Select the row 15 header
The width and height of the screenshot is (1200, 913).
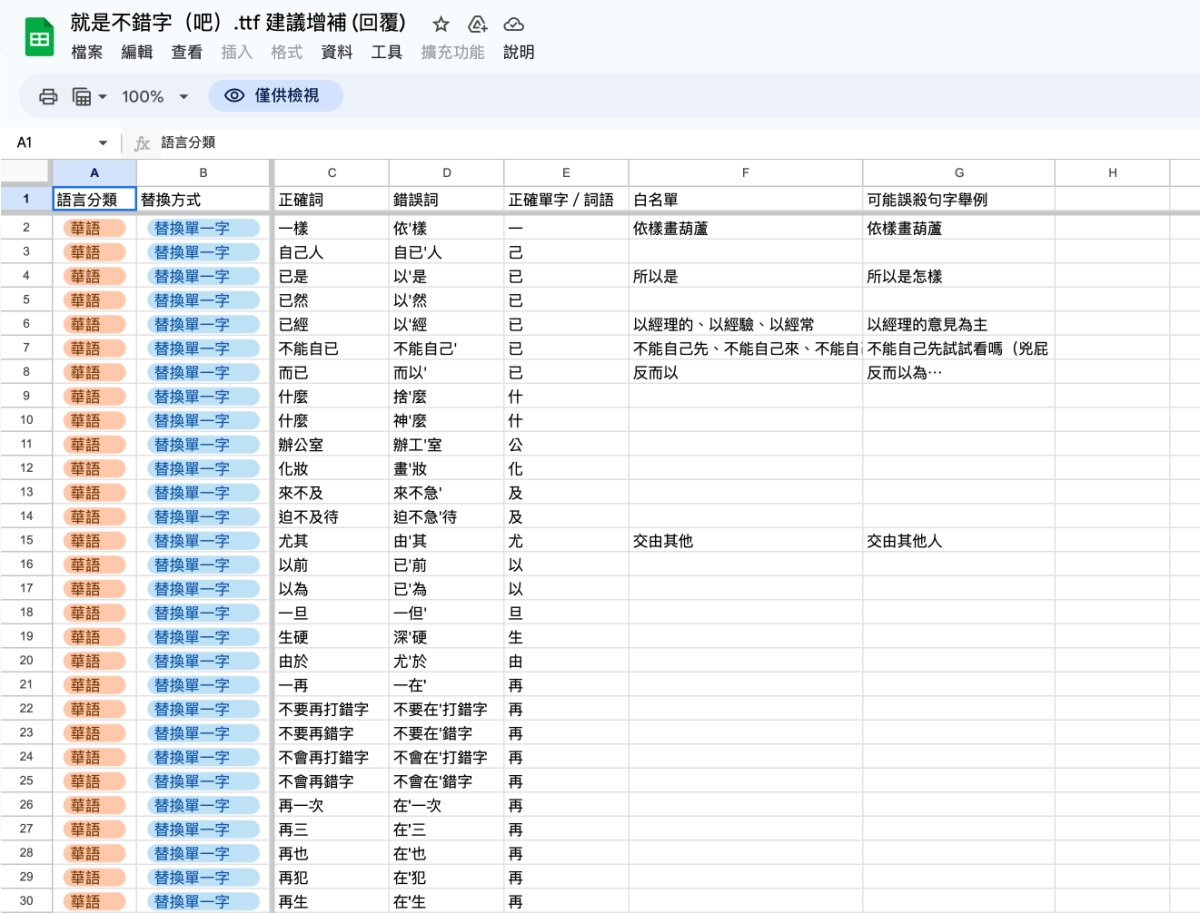point(26,541)
